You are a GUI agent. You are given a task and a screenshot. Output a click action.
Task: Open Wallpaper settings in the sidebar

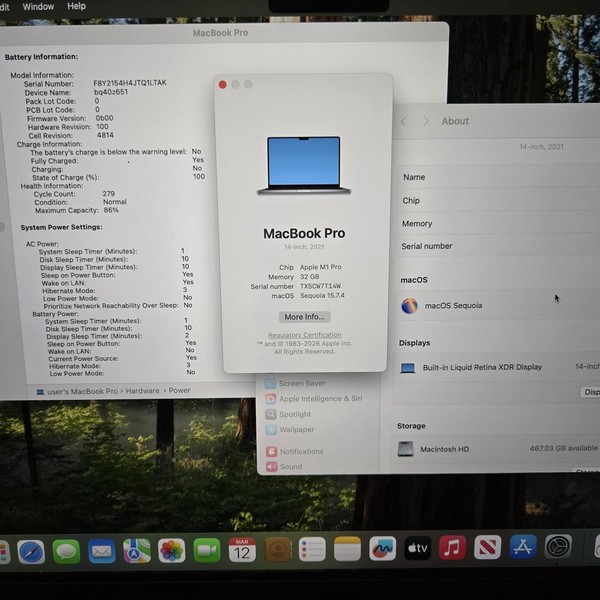pos(290,430)
